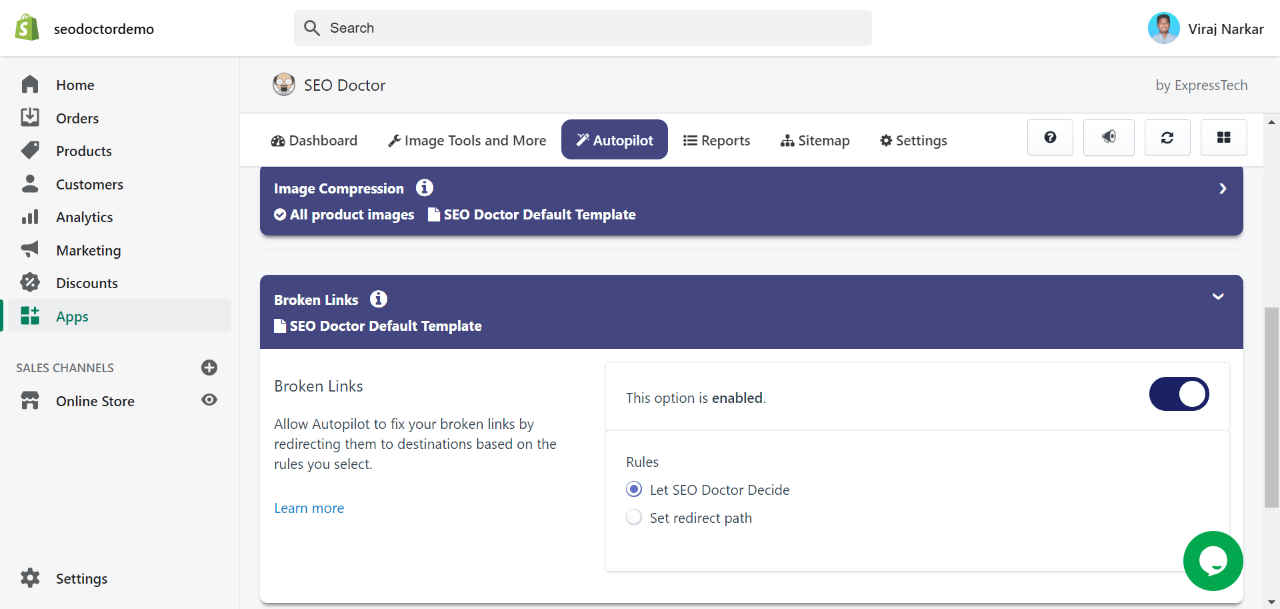Open Discounts in sidebar

87,283
